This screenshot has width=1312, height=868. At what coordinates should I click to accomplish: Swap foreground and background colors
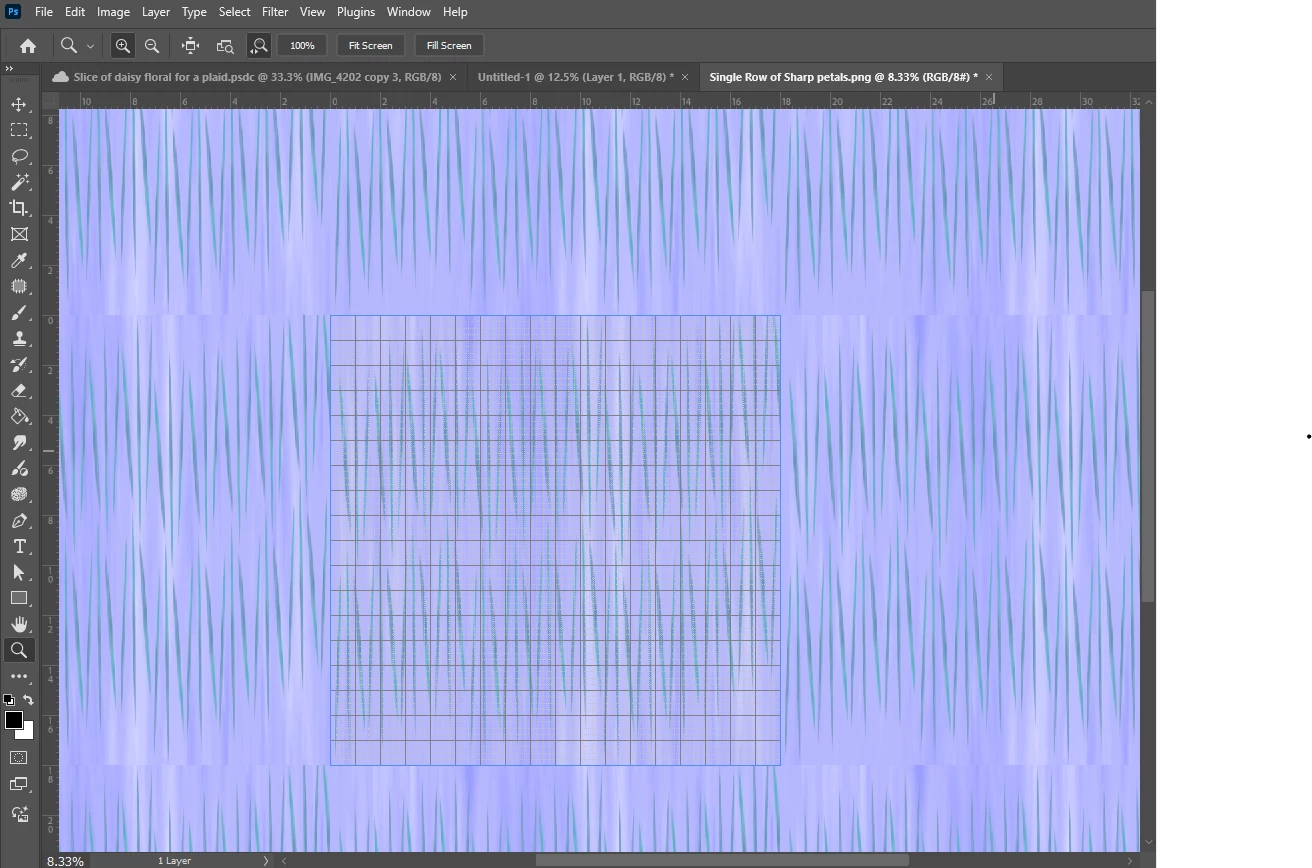click(x=28, y=700)
